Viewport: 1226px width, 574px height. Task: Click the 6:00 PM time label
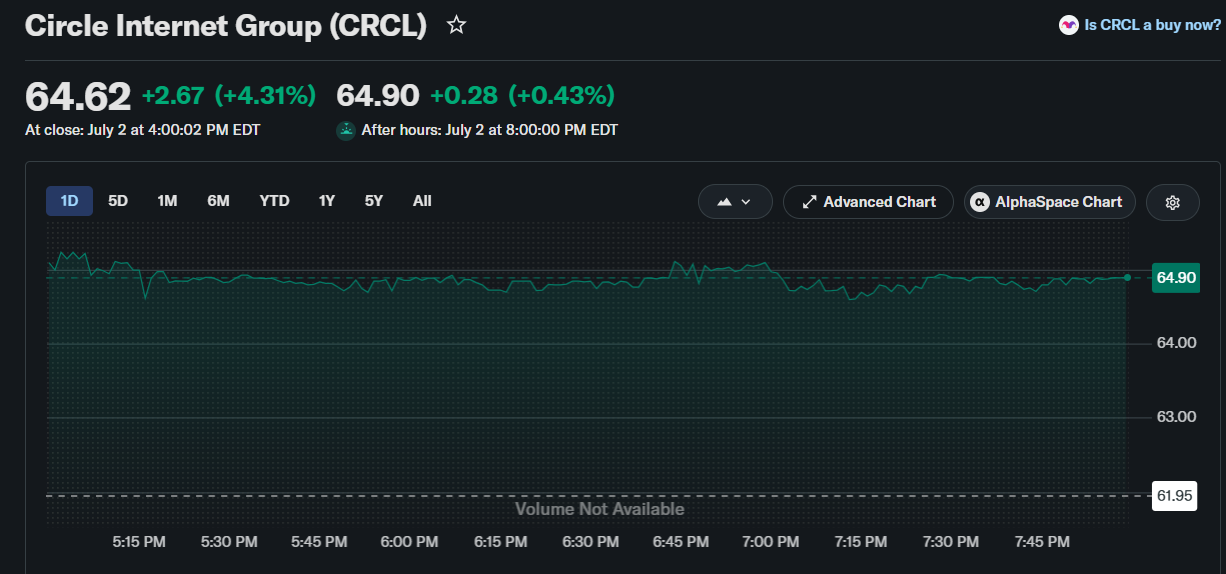(x=410, y=542)
